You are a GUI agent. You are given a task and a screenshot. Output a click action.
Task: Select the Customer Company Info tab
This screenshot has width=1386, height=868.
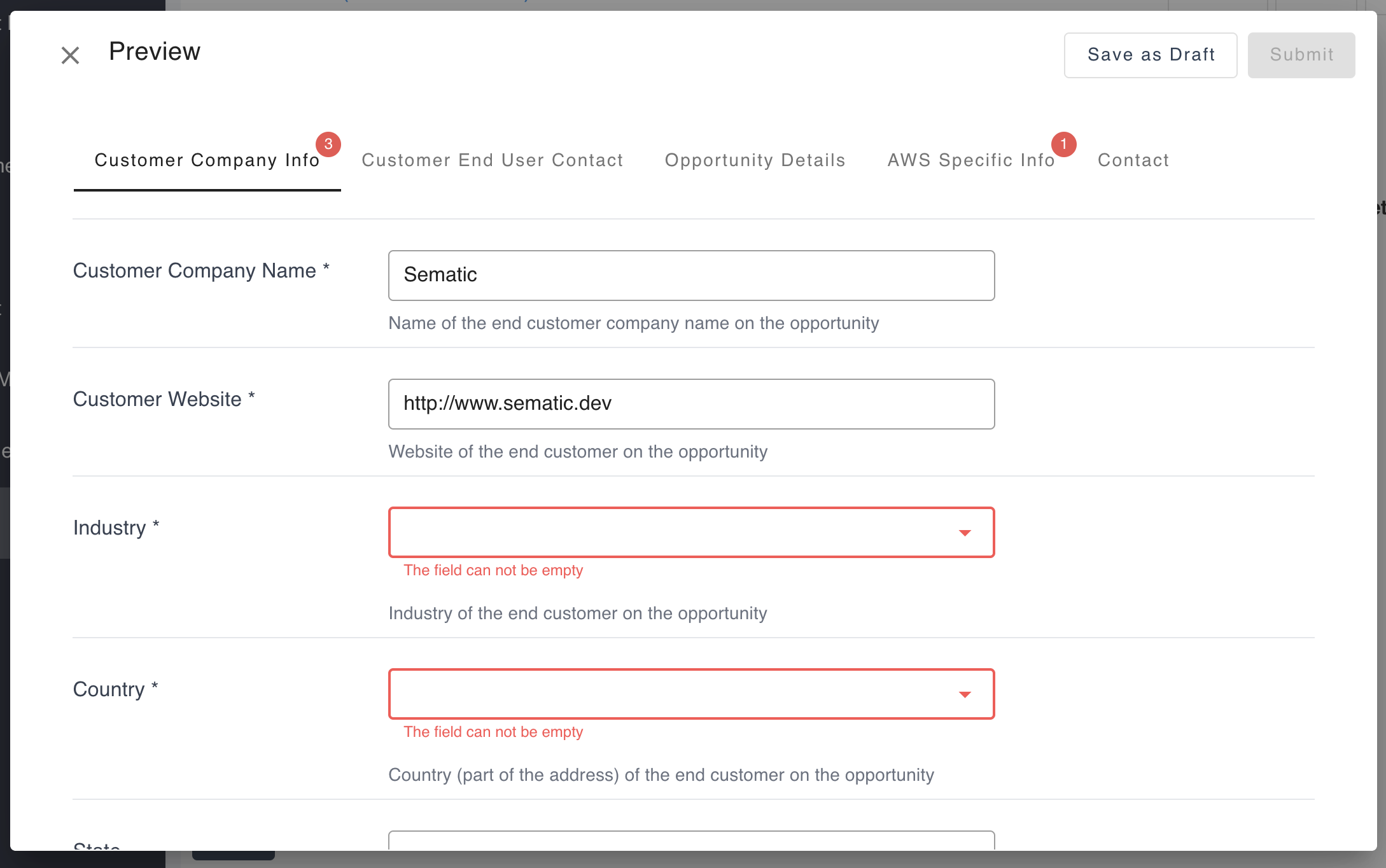pyautogui.click(x=207, y=160)
